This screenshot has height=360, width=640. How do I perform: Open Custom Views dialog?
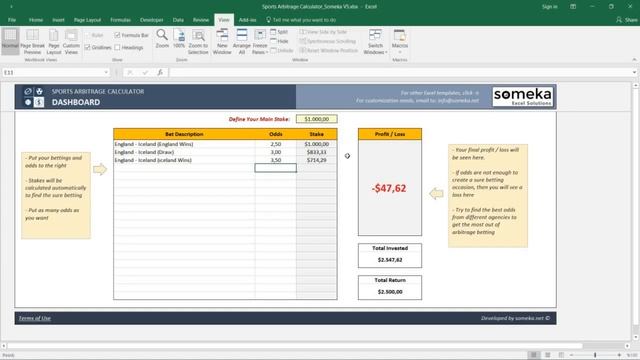[71, 41]
